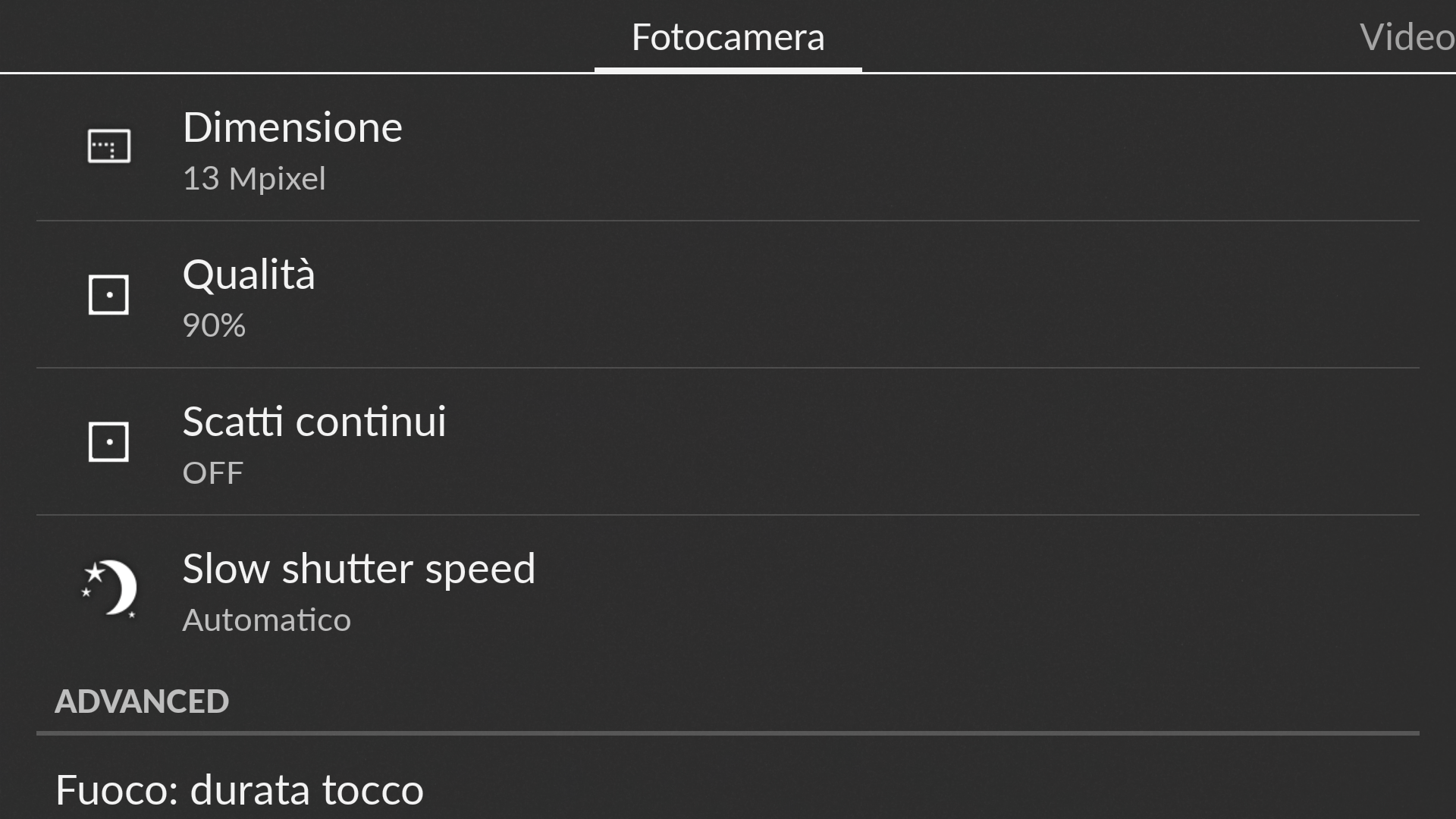
Task: Tap the Dimensione row's empty area
Action: click(x=910, y=148)
